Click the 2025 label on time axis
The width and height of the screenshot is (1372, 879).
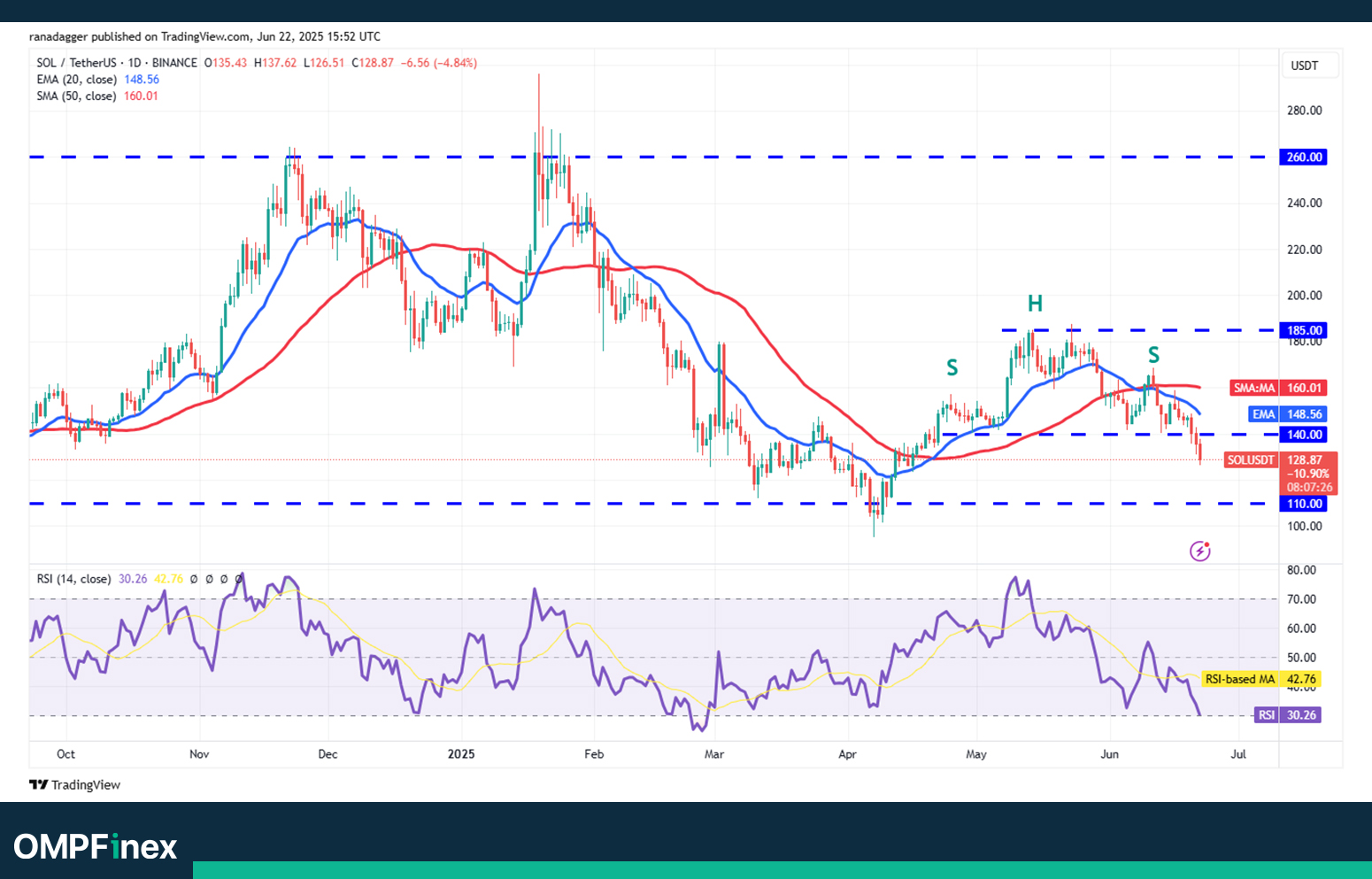click(x=461, y=754)
